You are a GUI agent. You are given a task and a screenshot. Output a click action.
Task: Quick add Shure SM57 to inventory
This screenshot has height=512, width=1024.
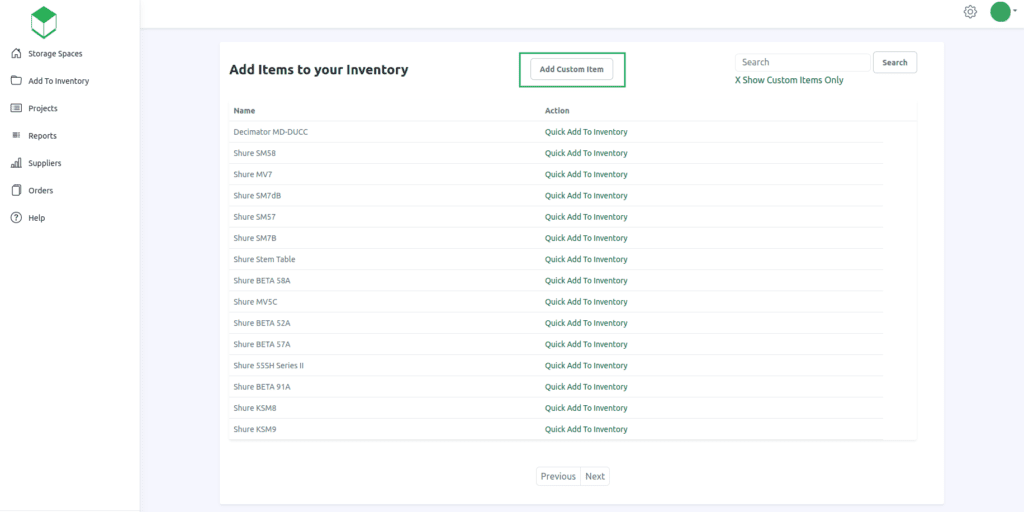point(586,217)
